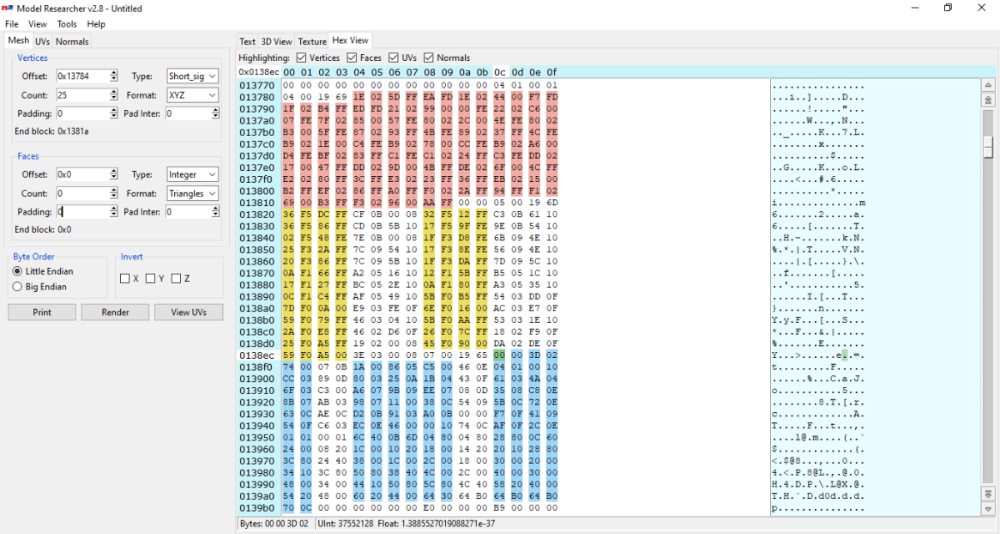Screen dimensions: 1000x534
Task: Open the Tools menu
Action: coord(67,24)
